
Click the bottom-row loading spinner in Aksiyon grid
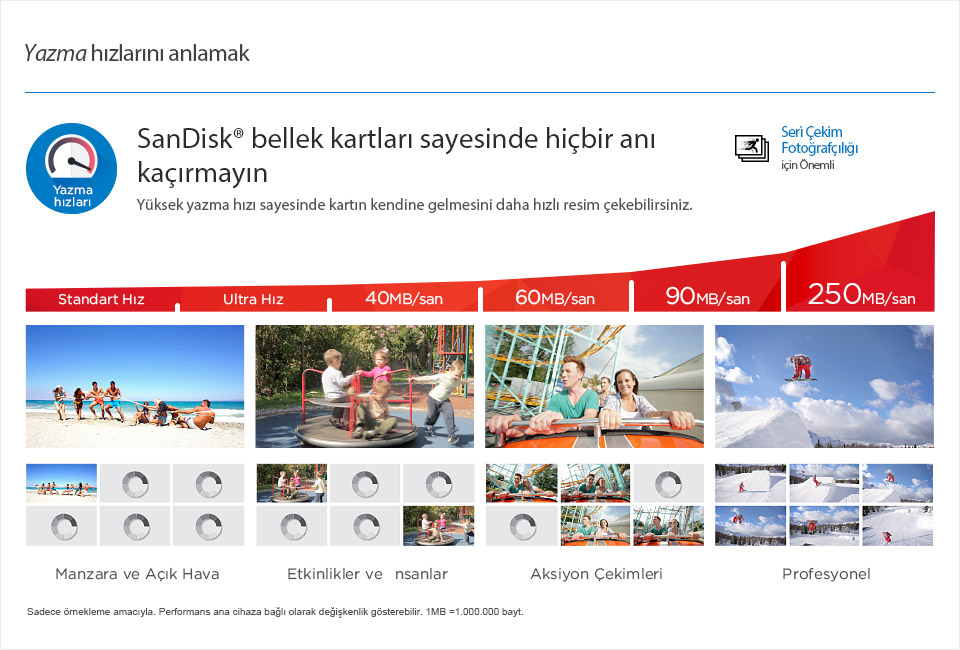click(522, 526)
